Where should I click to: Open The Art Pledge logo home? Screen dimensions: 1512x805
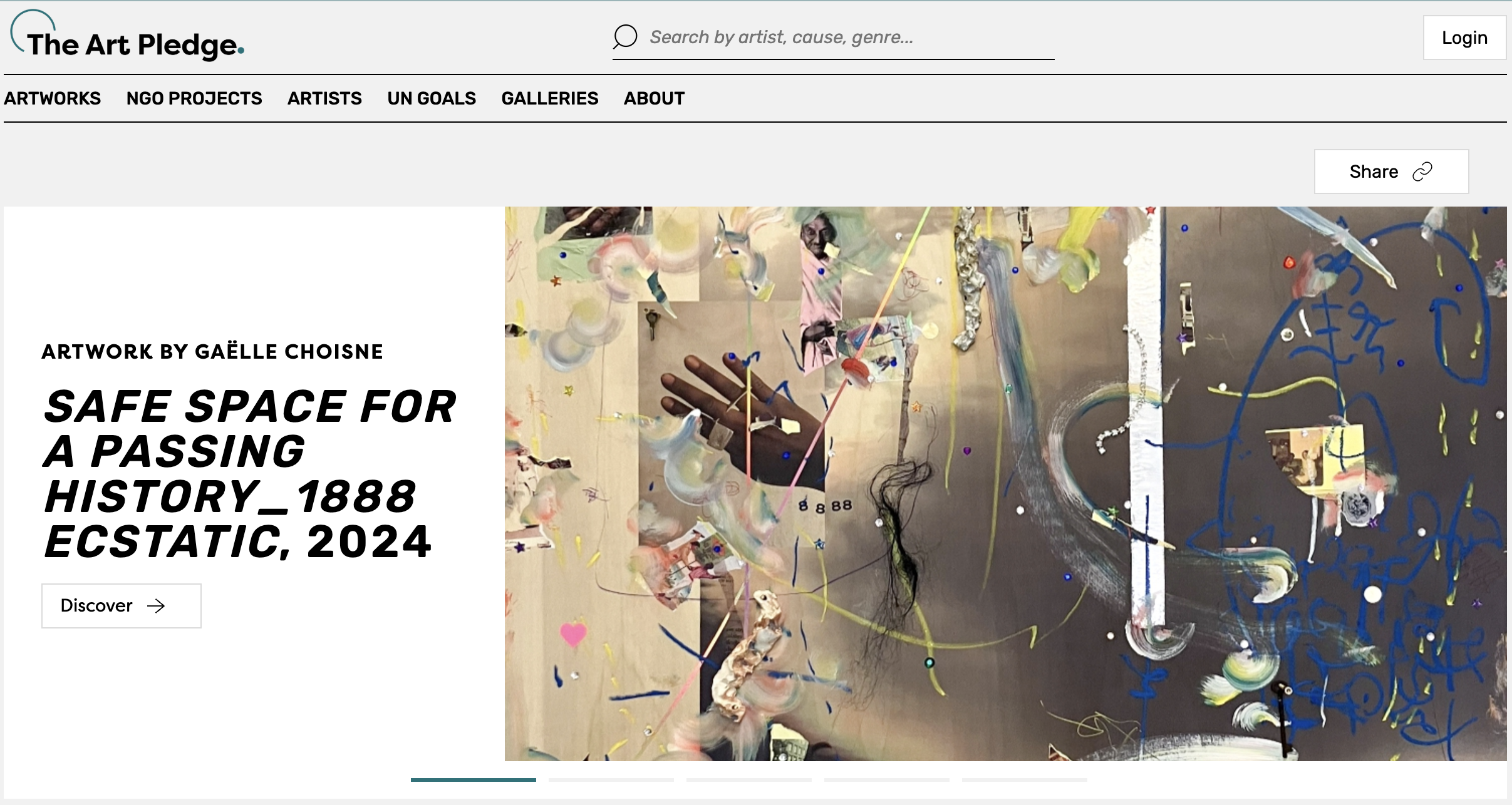(127, 36)
